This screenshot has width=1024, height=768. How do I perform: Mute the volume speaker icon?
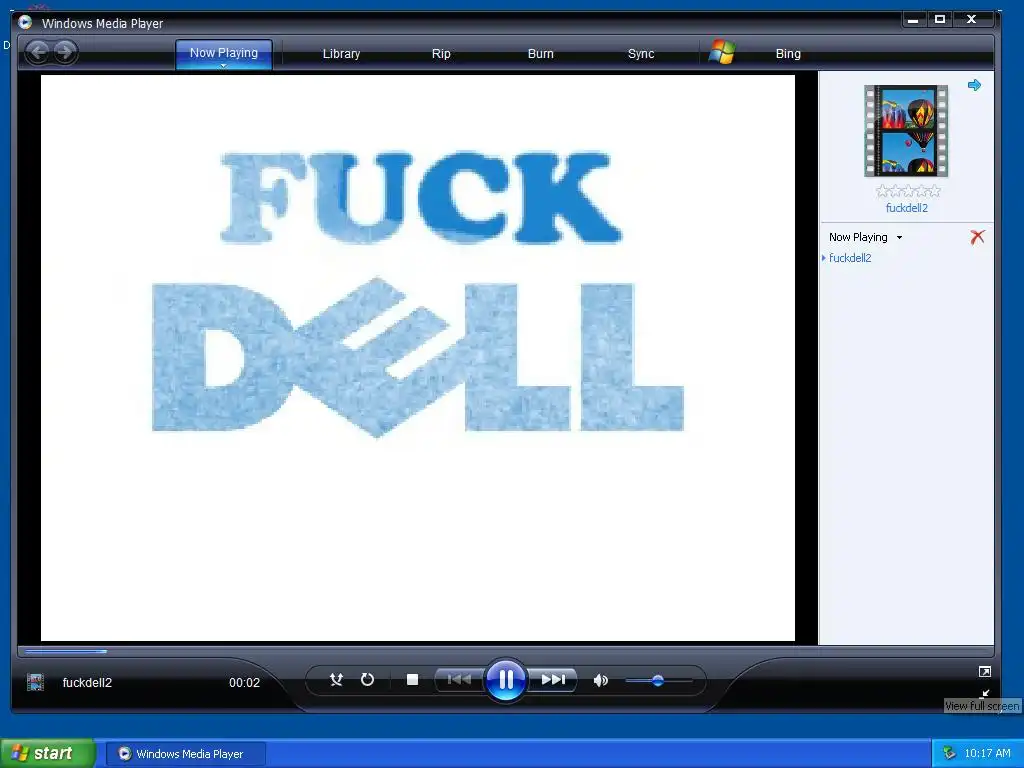pos(600,680)
